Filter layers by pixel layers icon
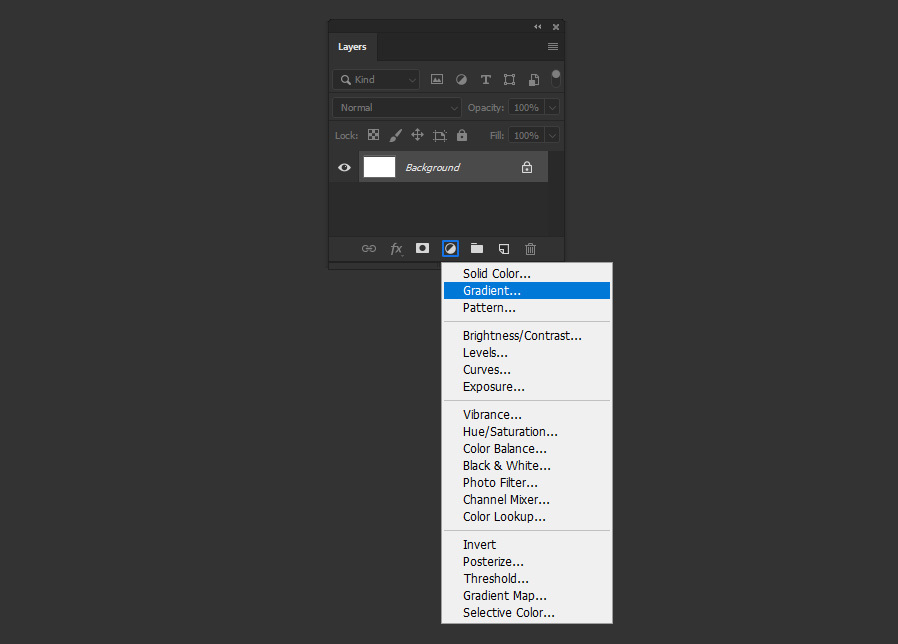898x644 pixels. 437,80
